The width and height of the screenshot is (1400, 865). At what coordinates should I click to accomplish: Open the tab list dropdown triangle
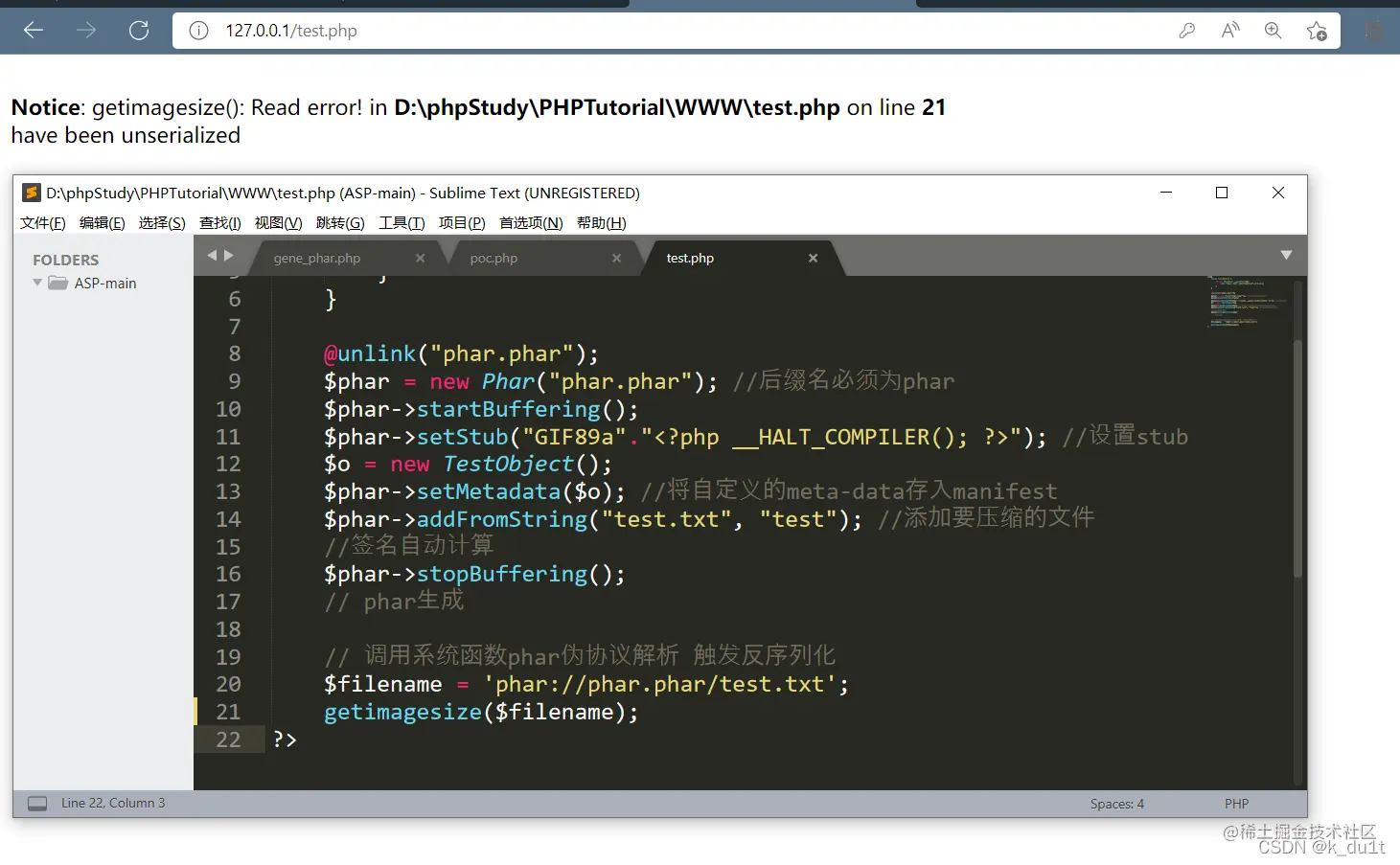[x=1286, y=255]
